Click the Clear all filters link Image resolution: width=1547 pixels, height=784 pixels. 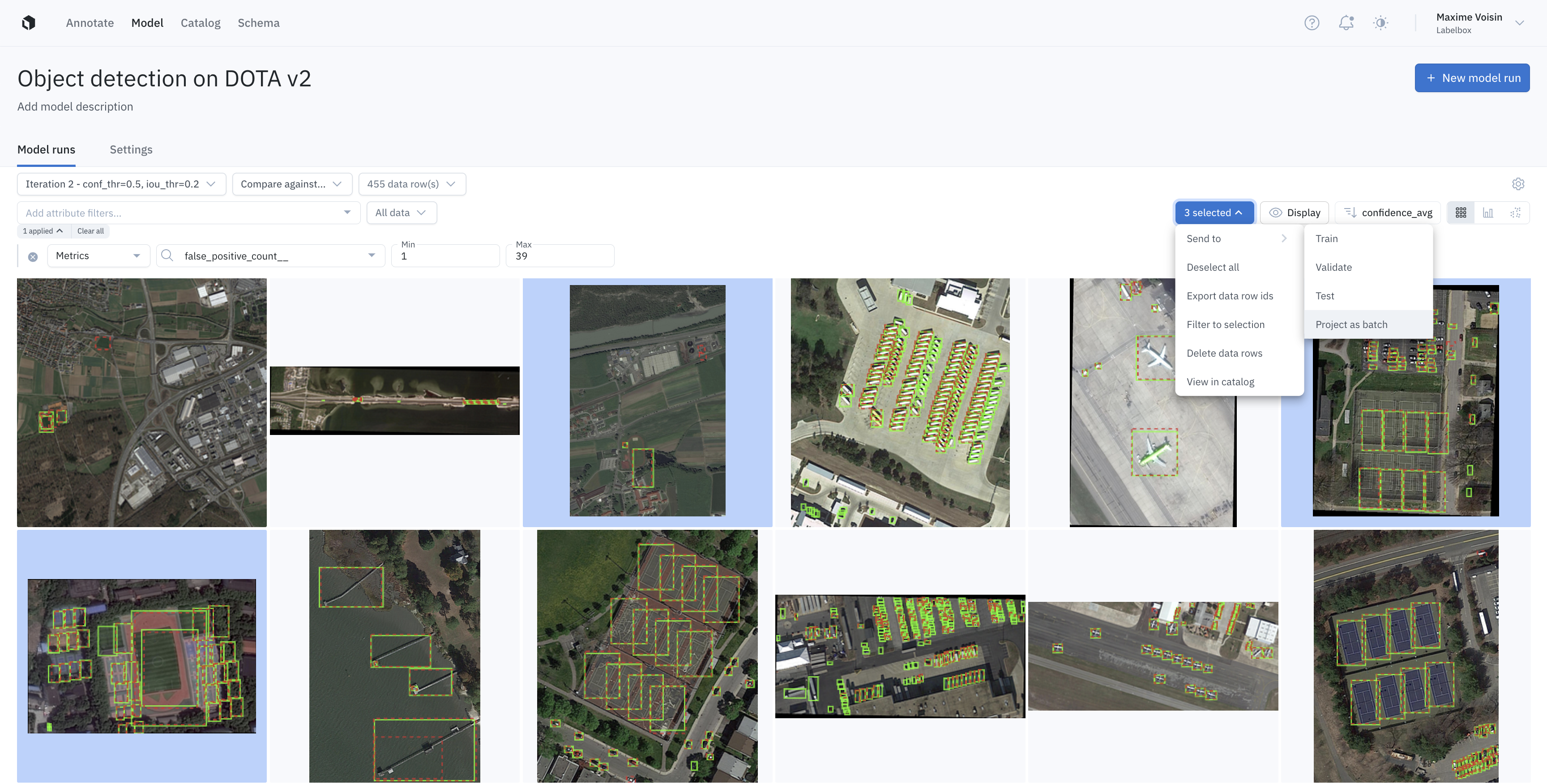(90, 231)
